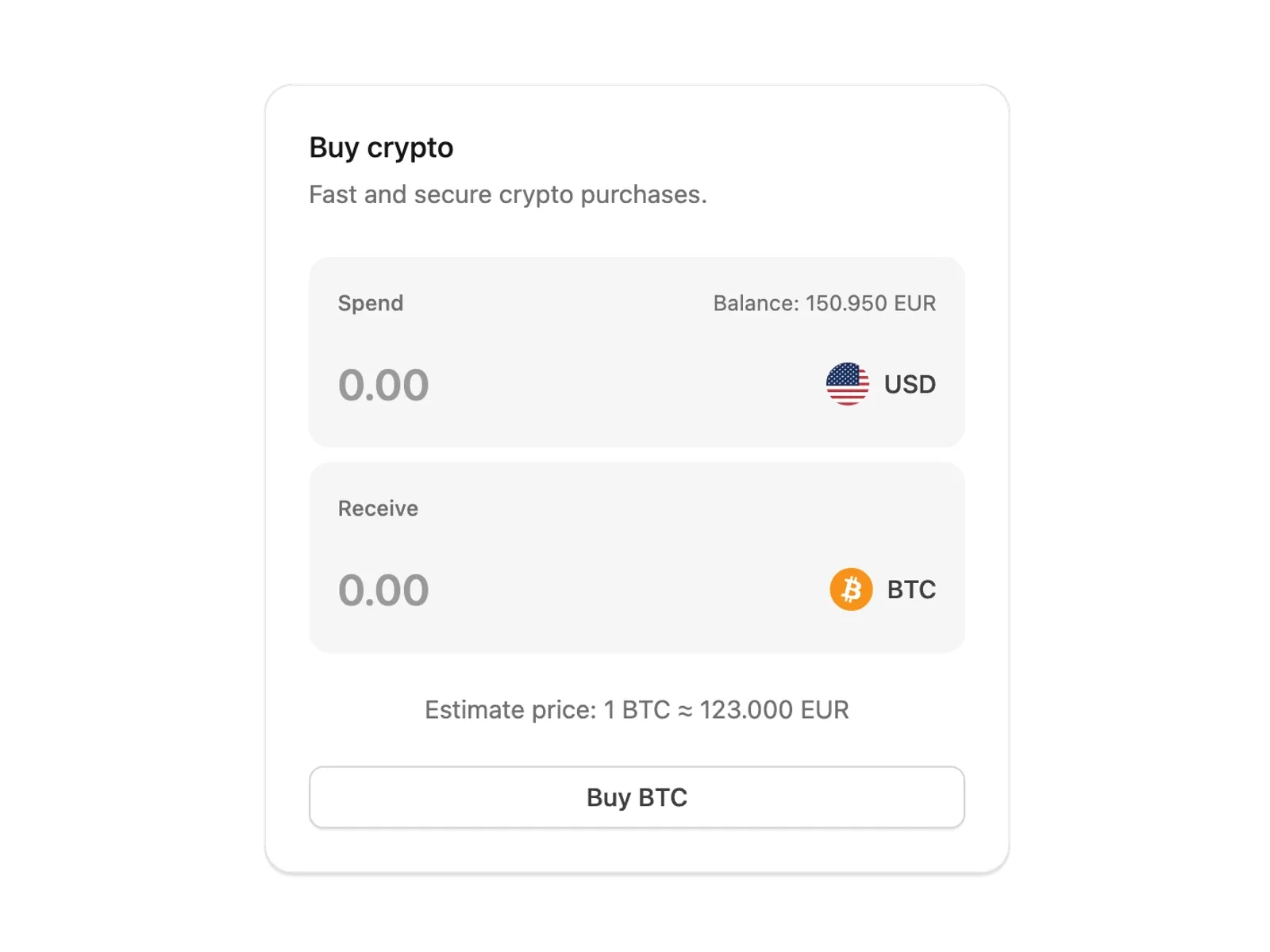This screenshot has width=1270, height=952.
Task: Click the Buy BTC button
Action: (x=637, y=797)
